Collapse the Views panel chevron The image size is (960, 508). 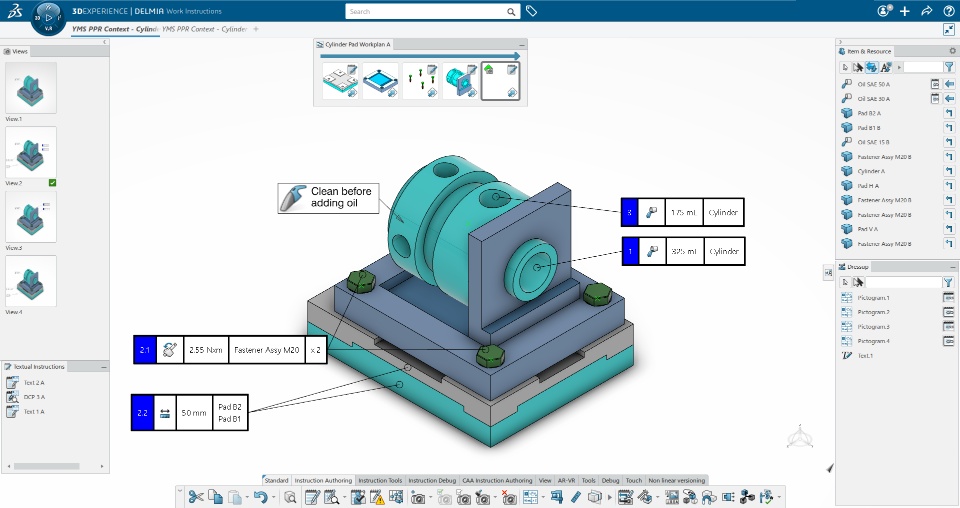(x=105, y=42)
